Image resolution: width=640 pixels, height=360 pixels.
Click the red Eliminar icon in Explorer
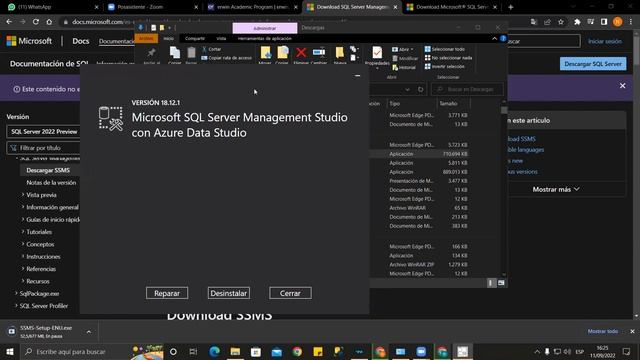pyautogui.click(x=301, y=53)
